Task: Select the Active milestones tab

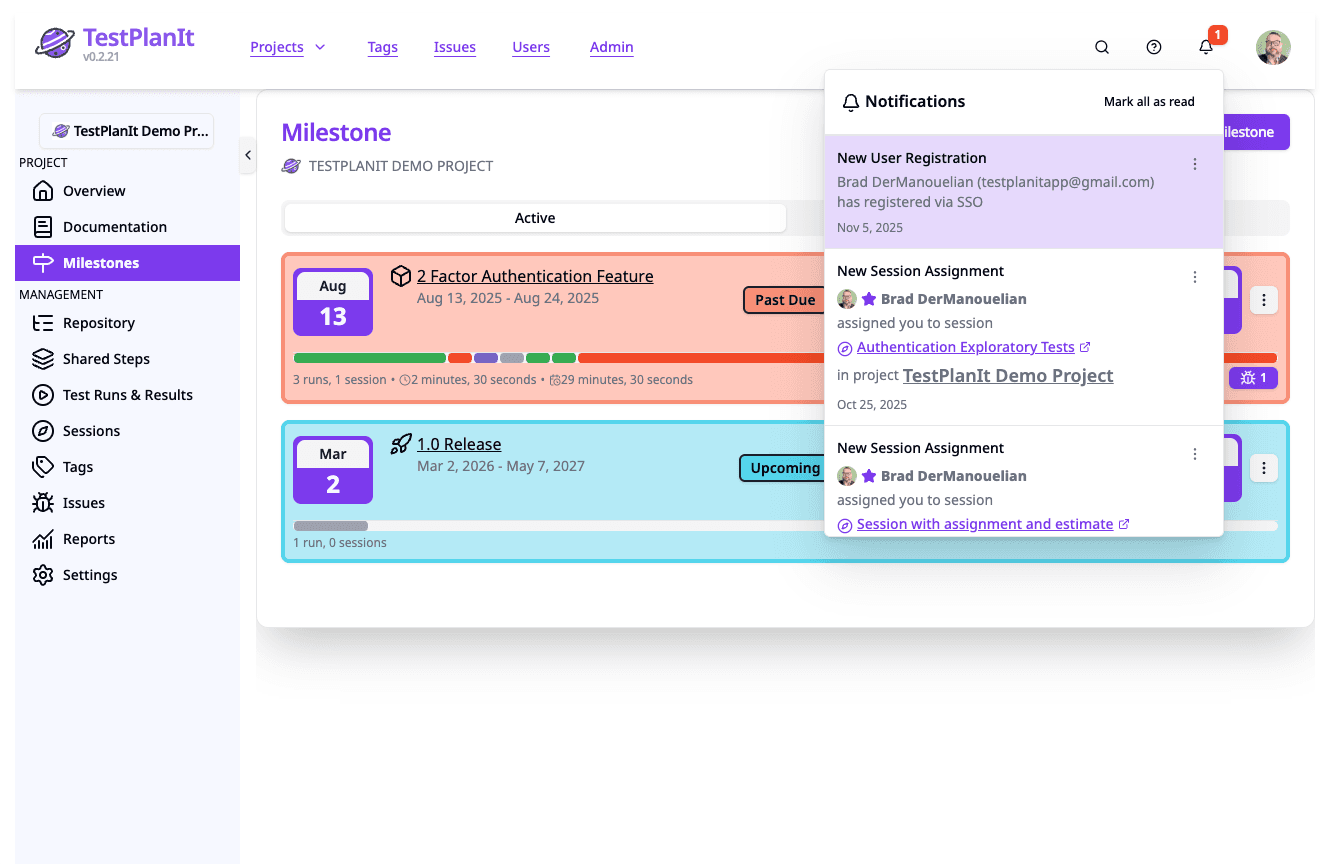Action: tap(535, 217)
